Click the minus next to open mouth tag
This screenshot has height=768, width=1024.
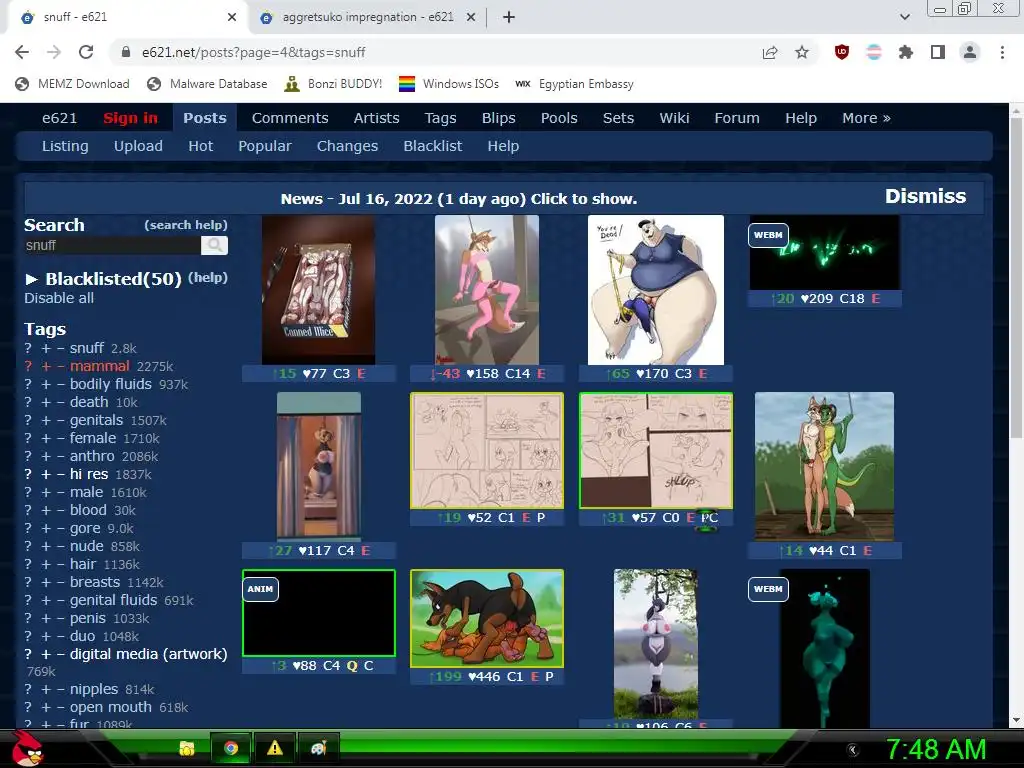tap(60, 707)
